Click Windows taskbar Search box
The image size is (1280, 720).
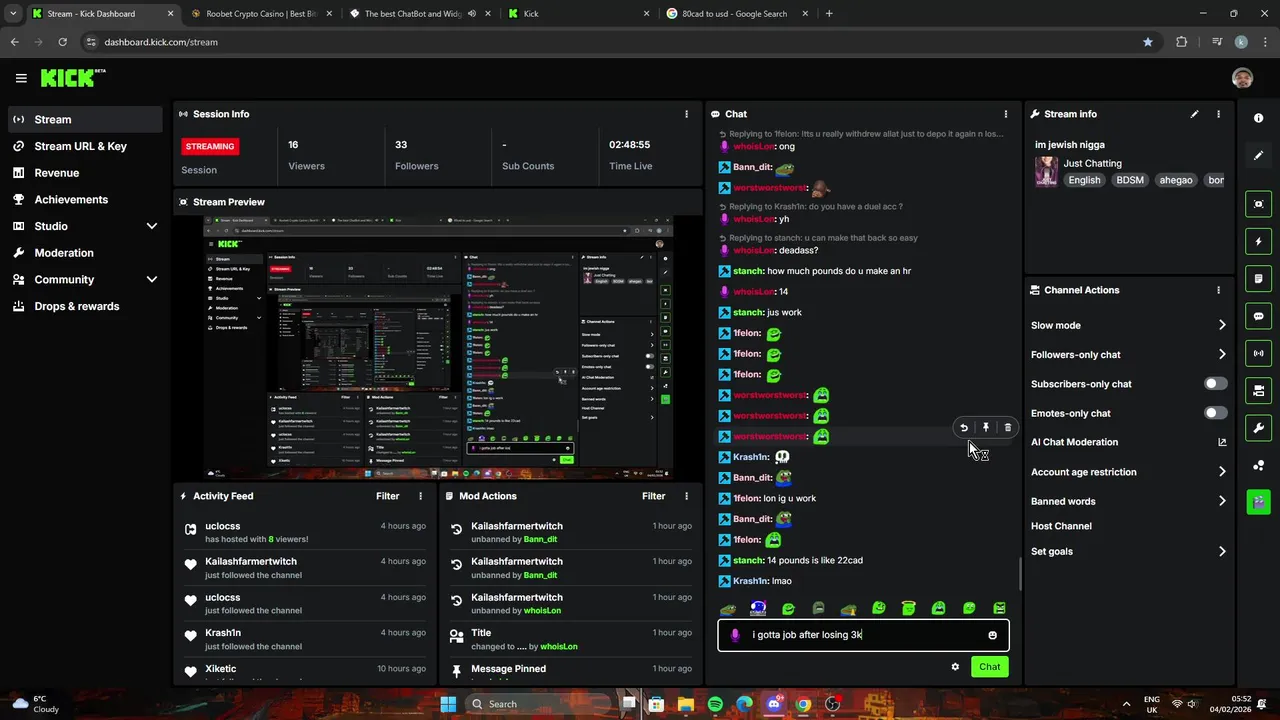pyautogui.click(x=538, y=704)
